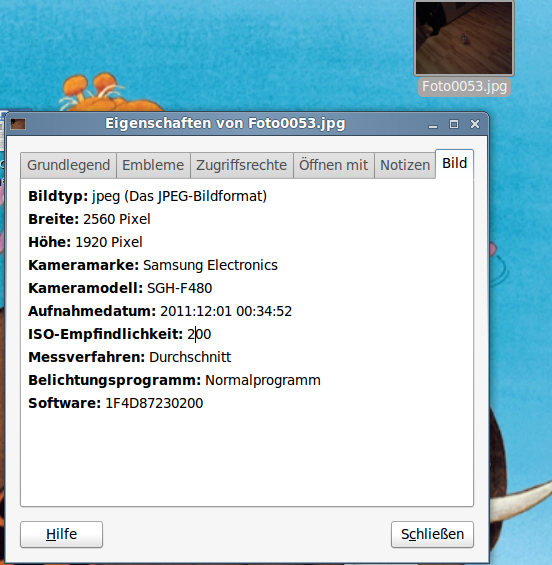Click the ISO-Empfindlichkeit value 200
This screenshot has width=552, height=565.
click(199, 334)
